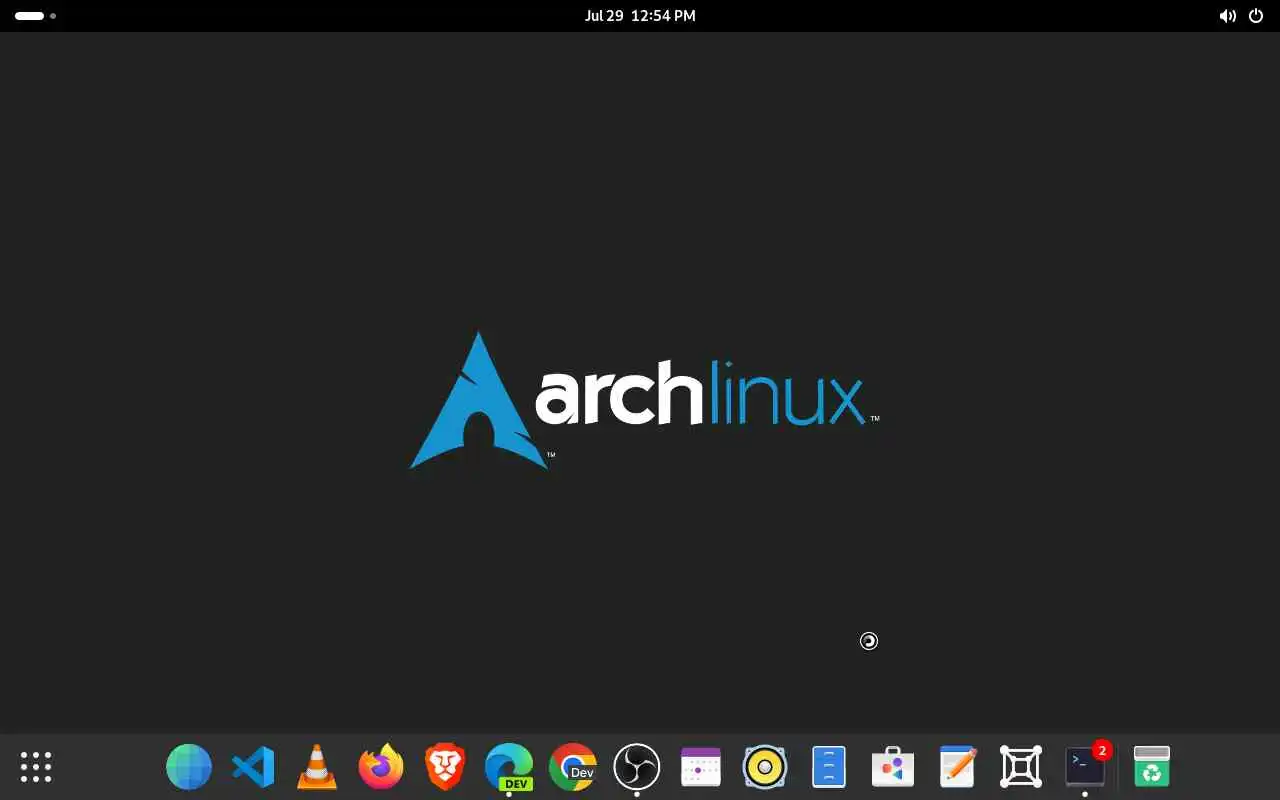Open Terminal with 2 notifications

1085,767
